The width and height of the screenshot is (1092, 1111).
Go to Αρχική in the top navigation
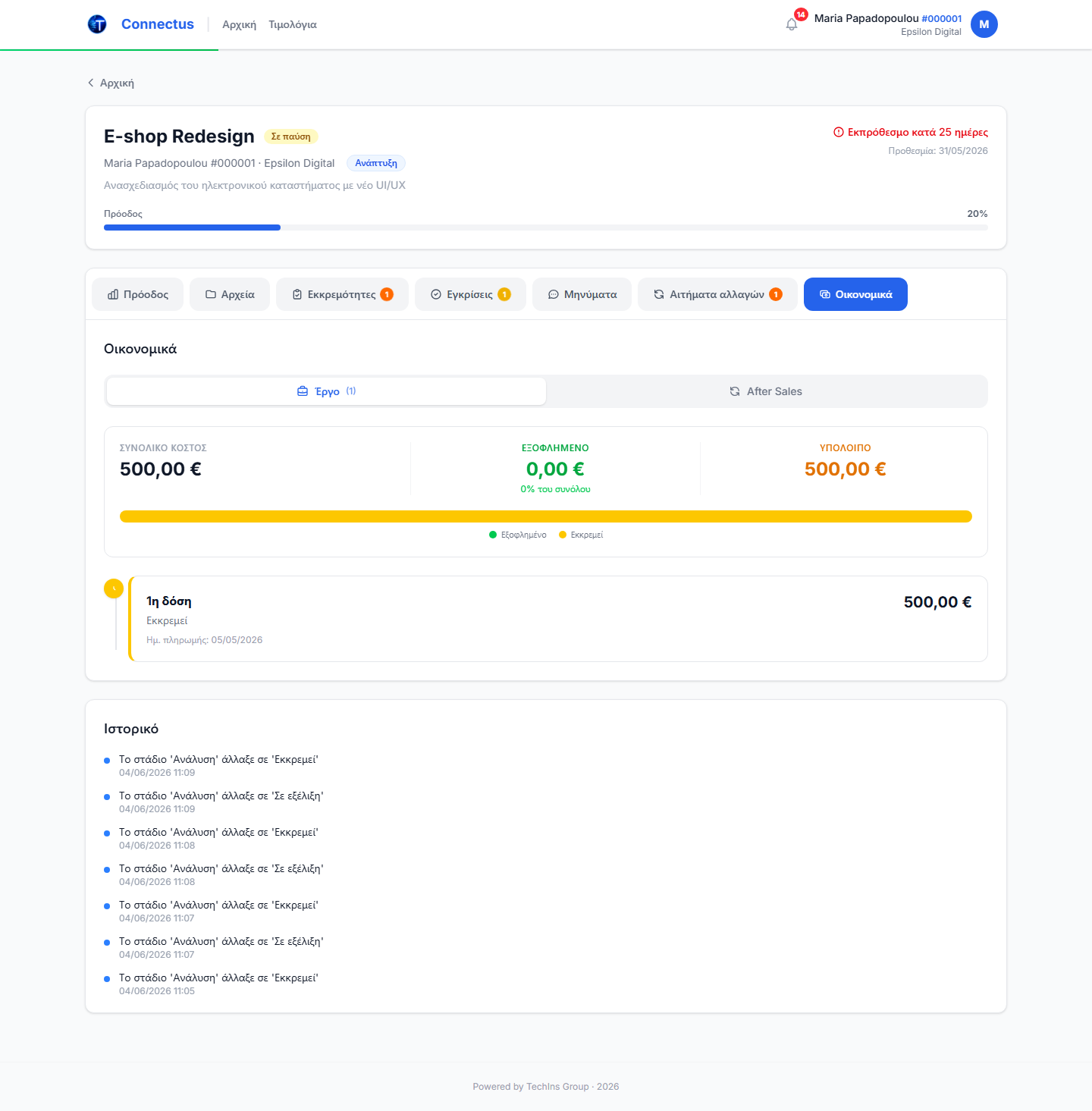240,24
